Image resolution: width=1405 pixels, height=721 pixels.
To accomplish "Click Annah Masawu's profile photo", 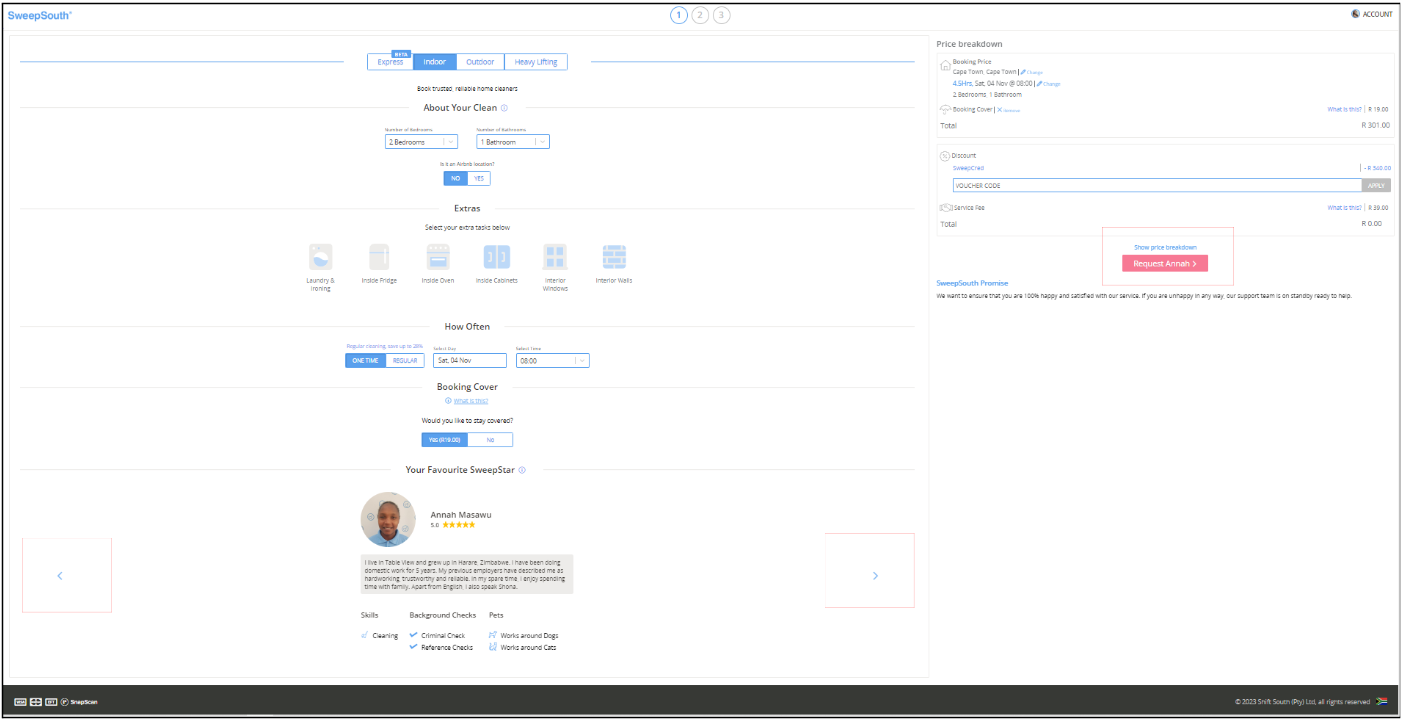I will [387, 519].
